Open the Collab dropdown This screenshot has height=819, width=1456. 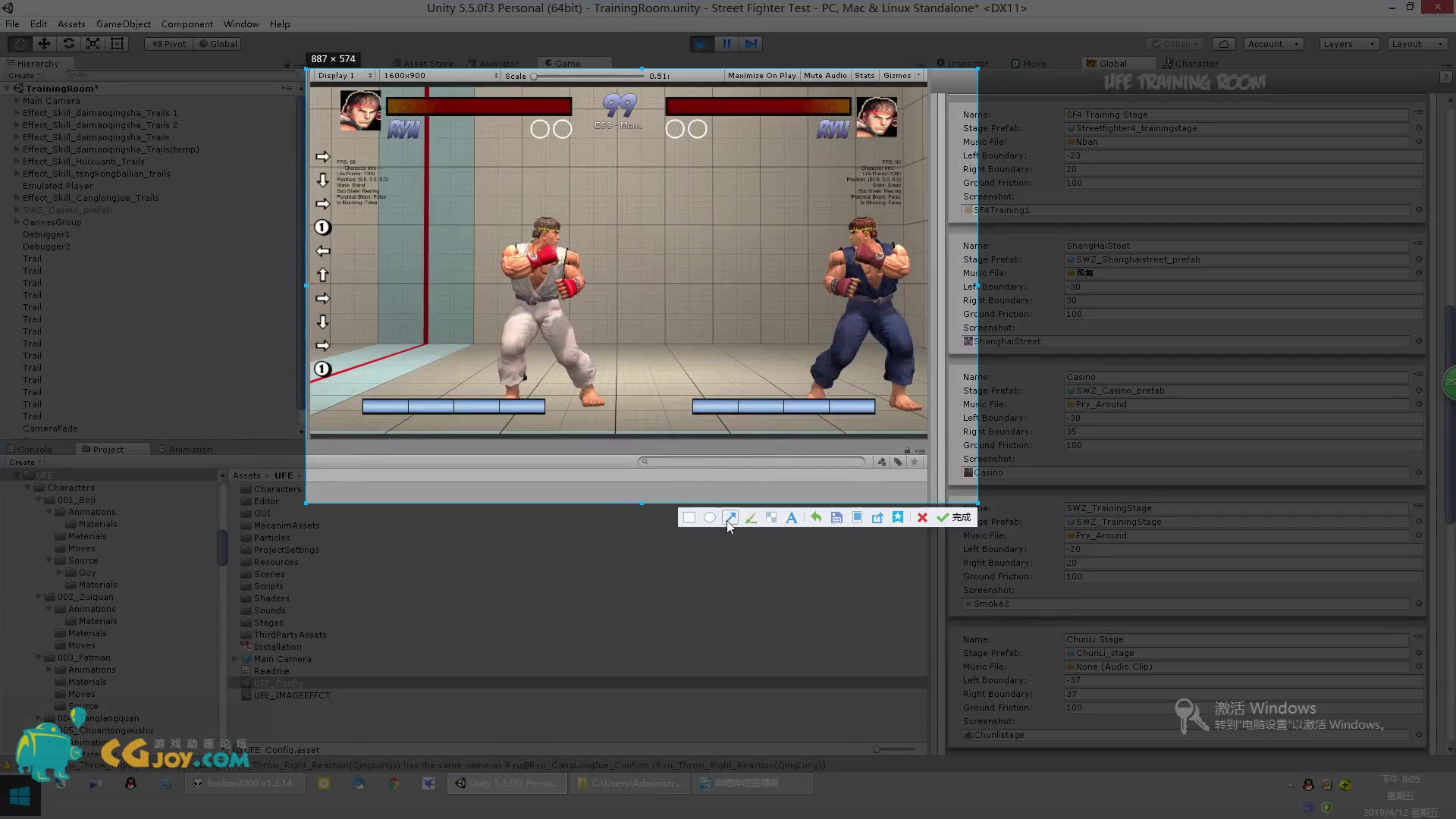(1175, 44)
